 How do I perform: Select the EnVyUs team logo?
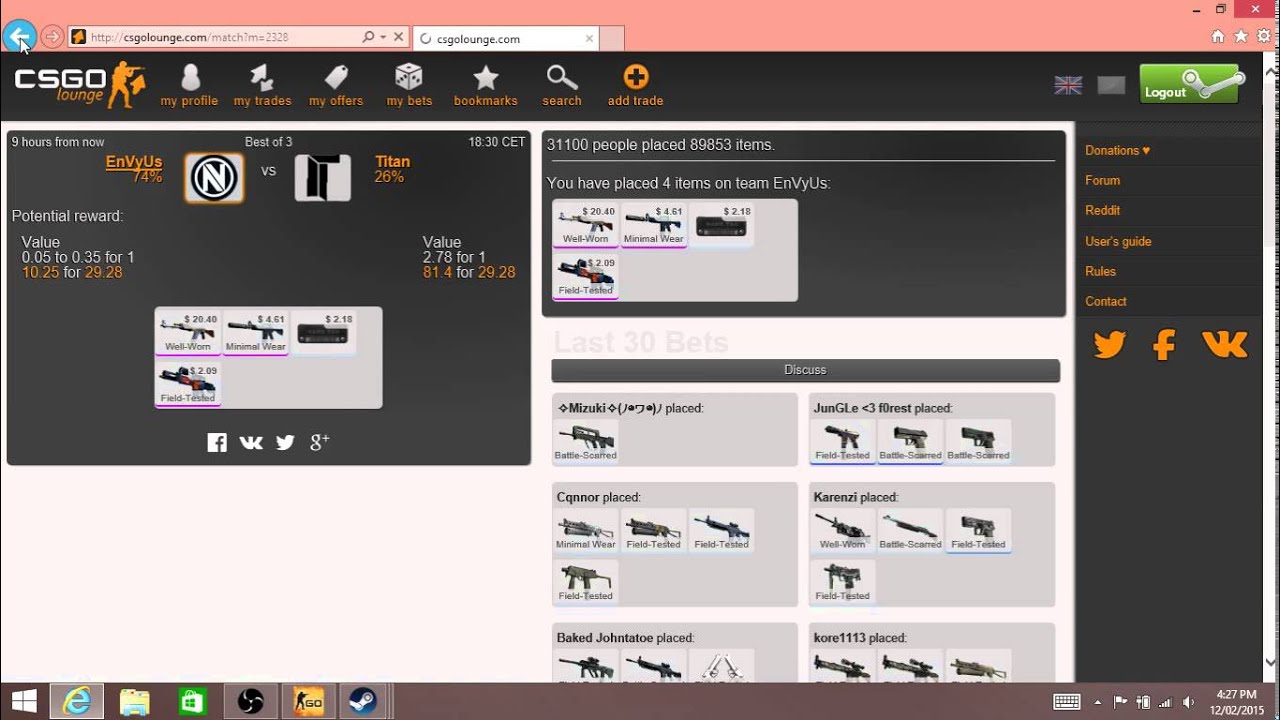(214, 178)
